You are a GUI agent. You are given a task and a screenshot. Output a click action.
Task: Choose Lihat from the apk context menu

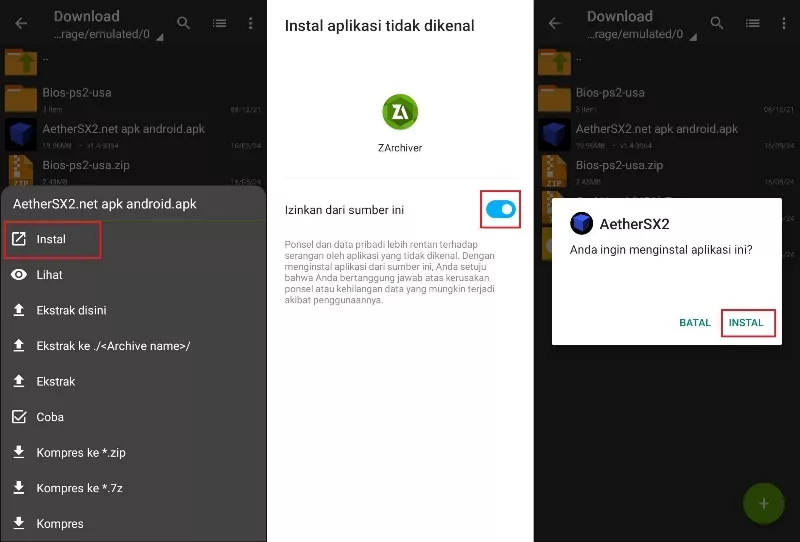tap(133, 275)
